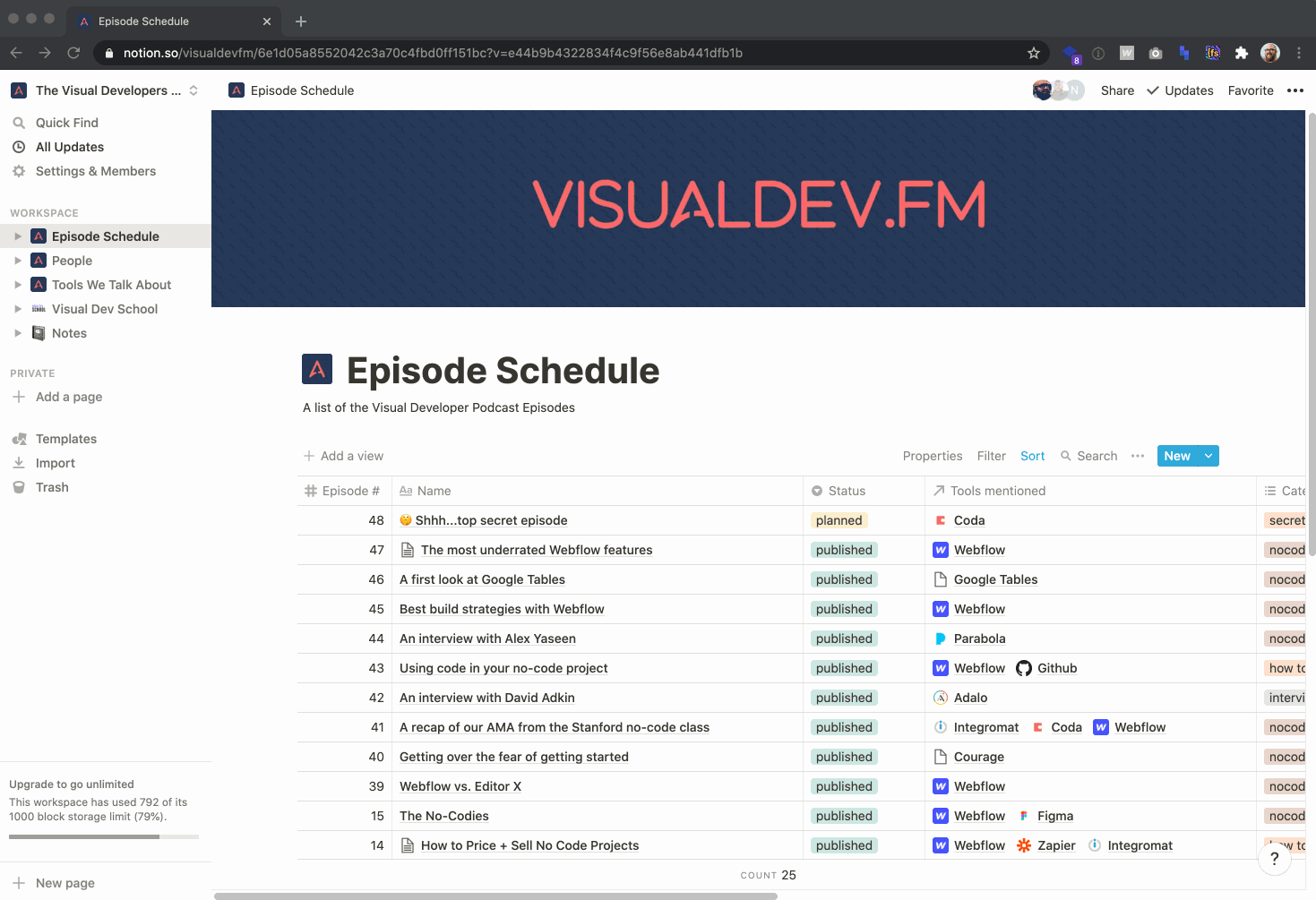The image size is (1316, 900).
Task: Click the Episode Schedule page icon in sidebar
Action: pos(39,236)
